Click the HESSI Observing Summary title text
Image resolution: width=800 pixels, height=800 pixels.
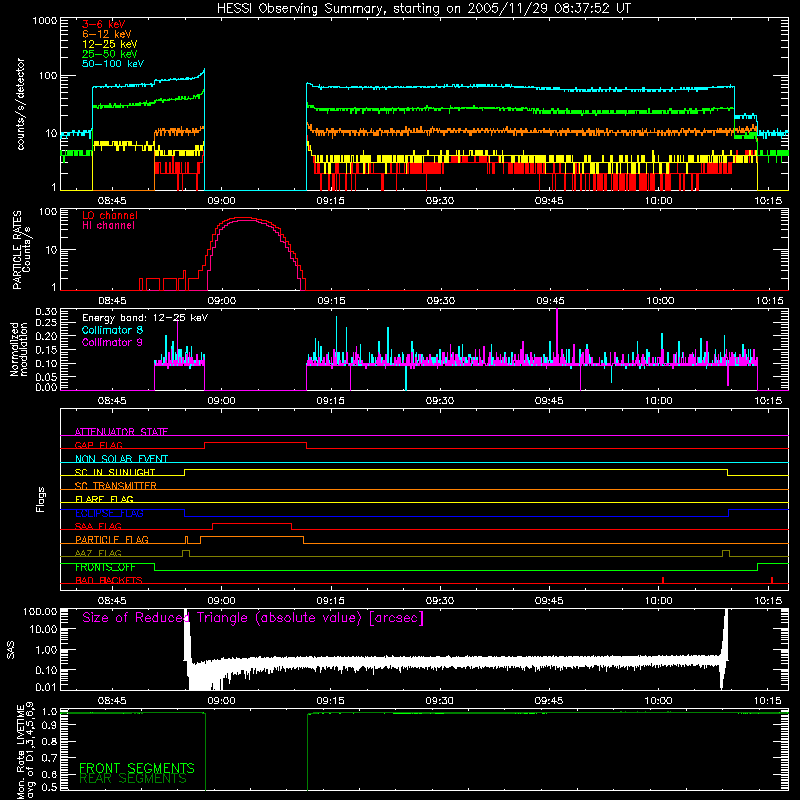[424, 9]
